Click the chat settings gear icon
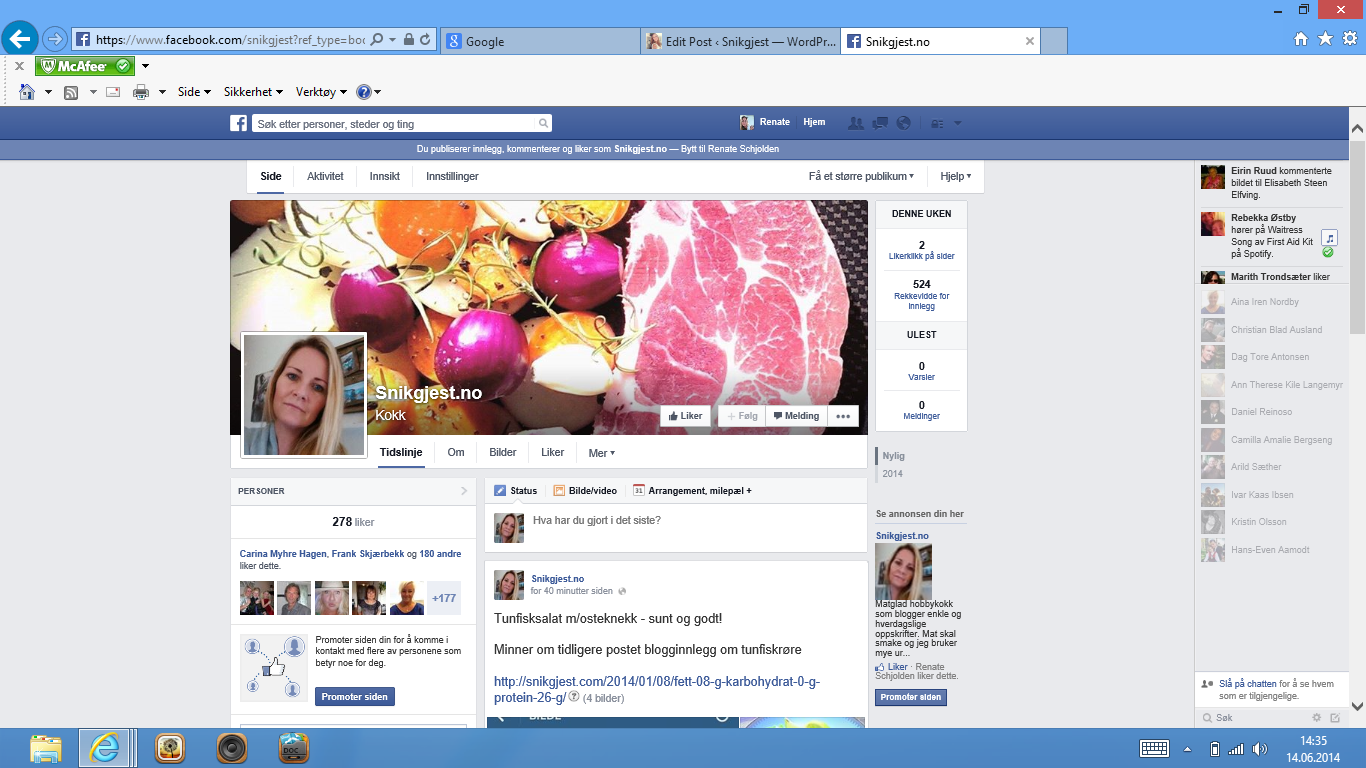The width and height of the screenshot is (1366, 768). [x=1317, y=718]
